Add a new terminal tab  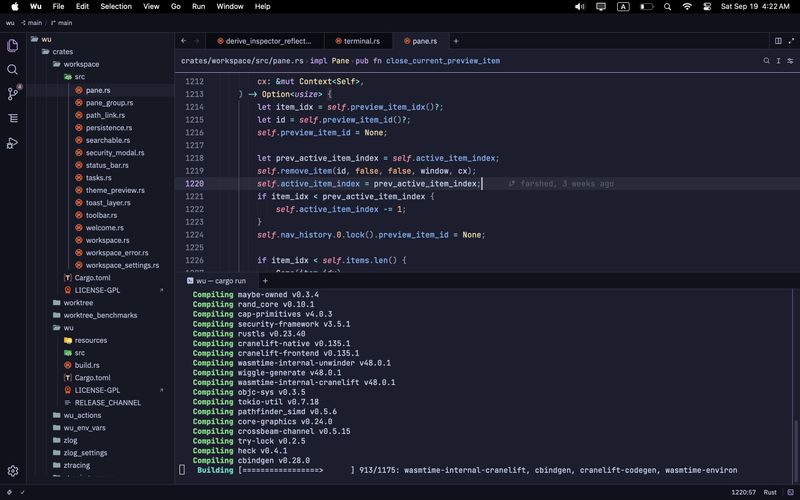265,281
